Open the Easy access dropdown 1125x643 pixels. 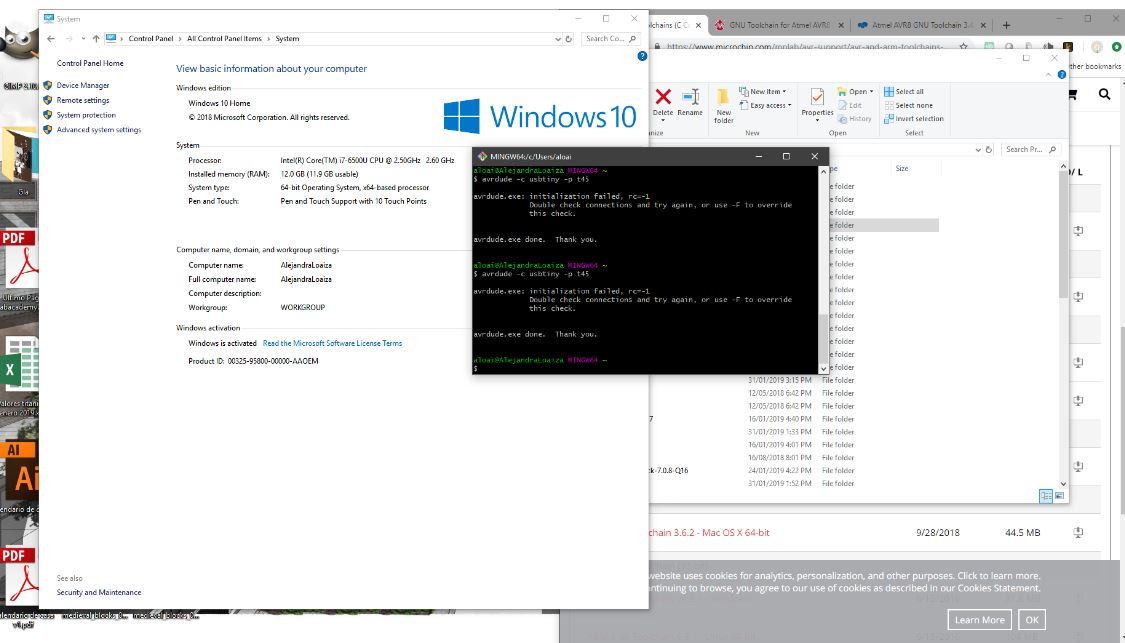[766, 105]
